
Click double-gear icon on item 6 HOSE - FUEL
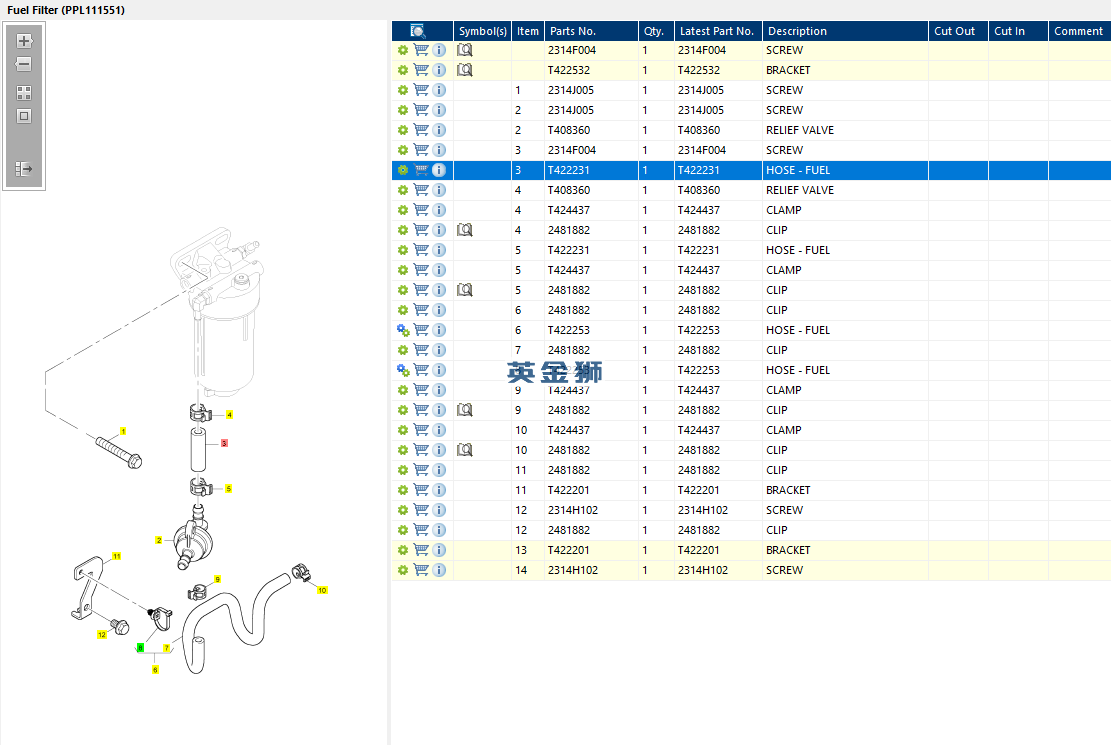403,330
